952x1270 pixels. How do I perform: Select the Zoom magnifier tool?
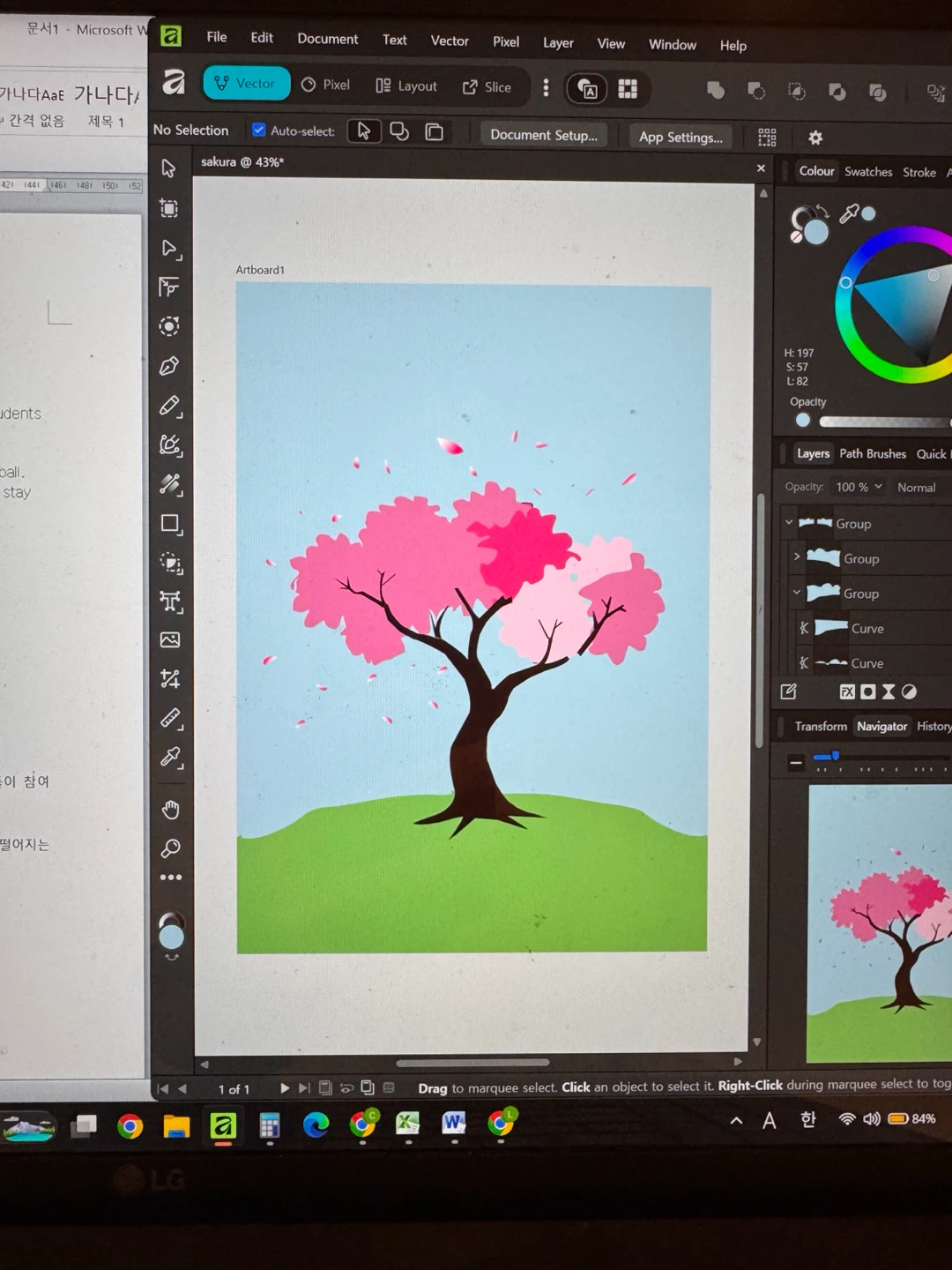(x=171, y=848)
